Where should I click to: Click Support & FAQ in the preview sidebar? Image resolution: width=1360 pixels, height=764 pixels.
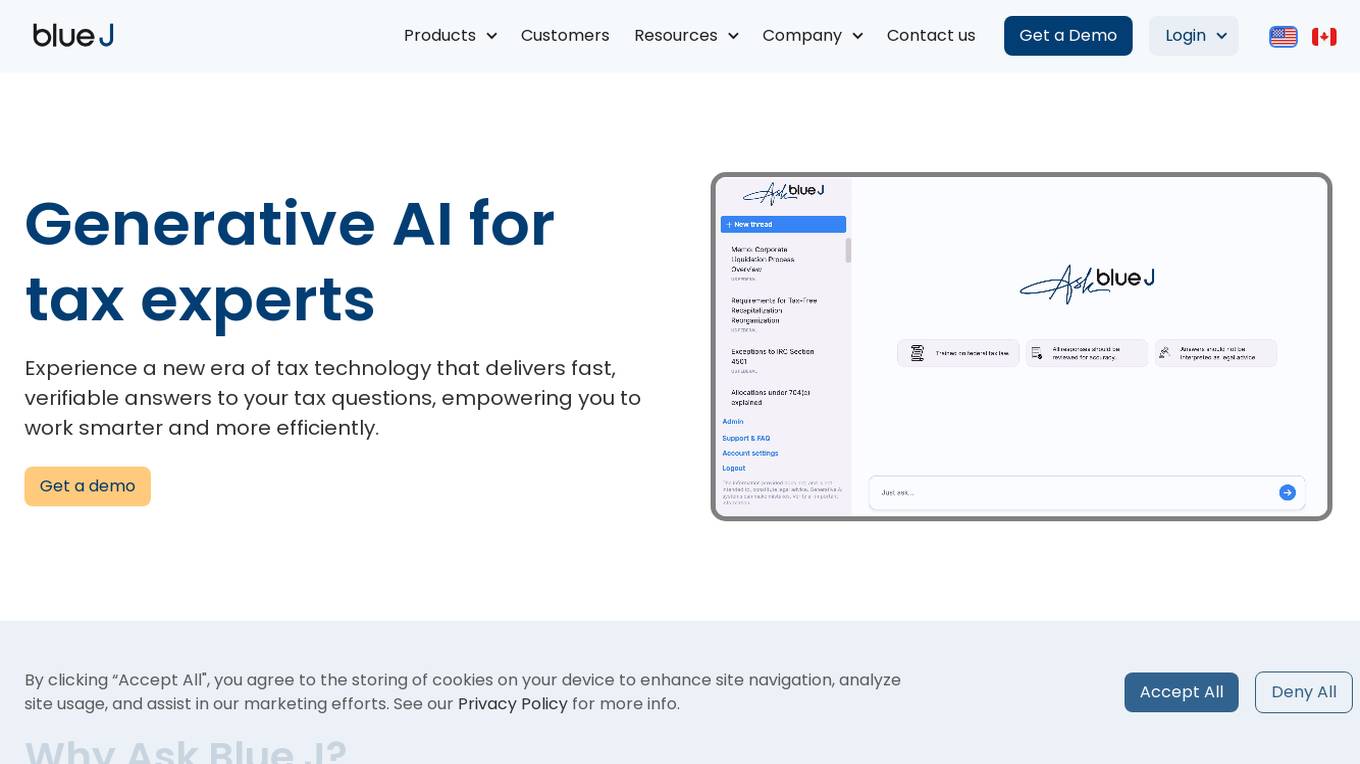[x=746, y=438]
